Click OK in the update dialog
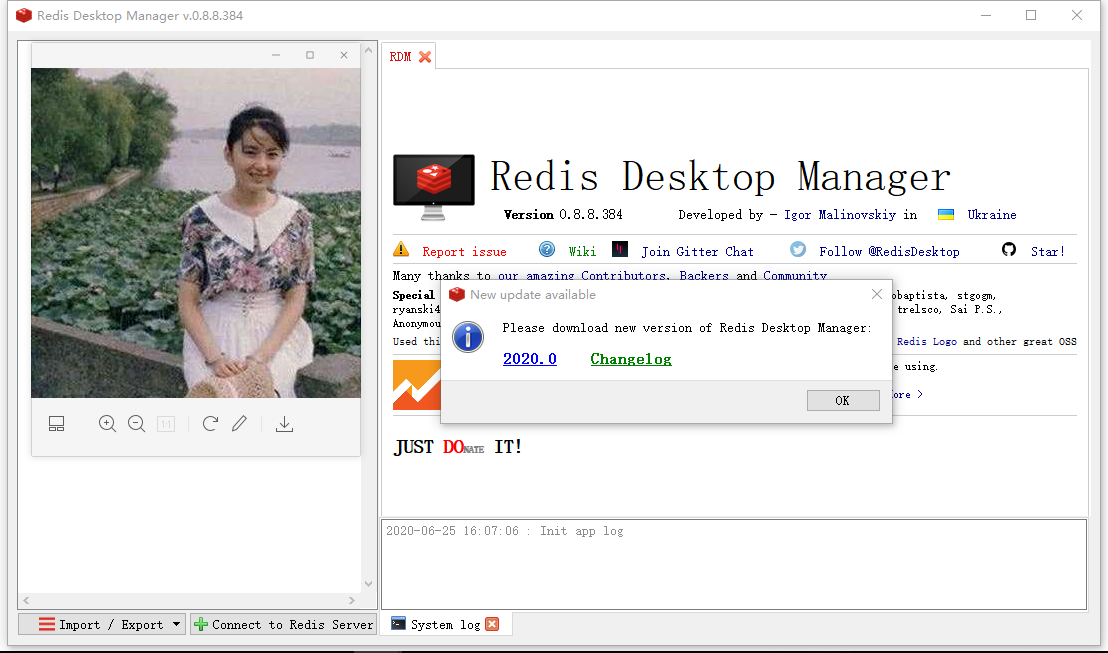The height and width of the screenshot is (653, 1108). tap(843, 400)
